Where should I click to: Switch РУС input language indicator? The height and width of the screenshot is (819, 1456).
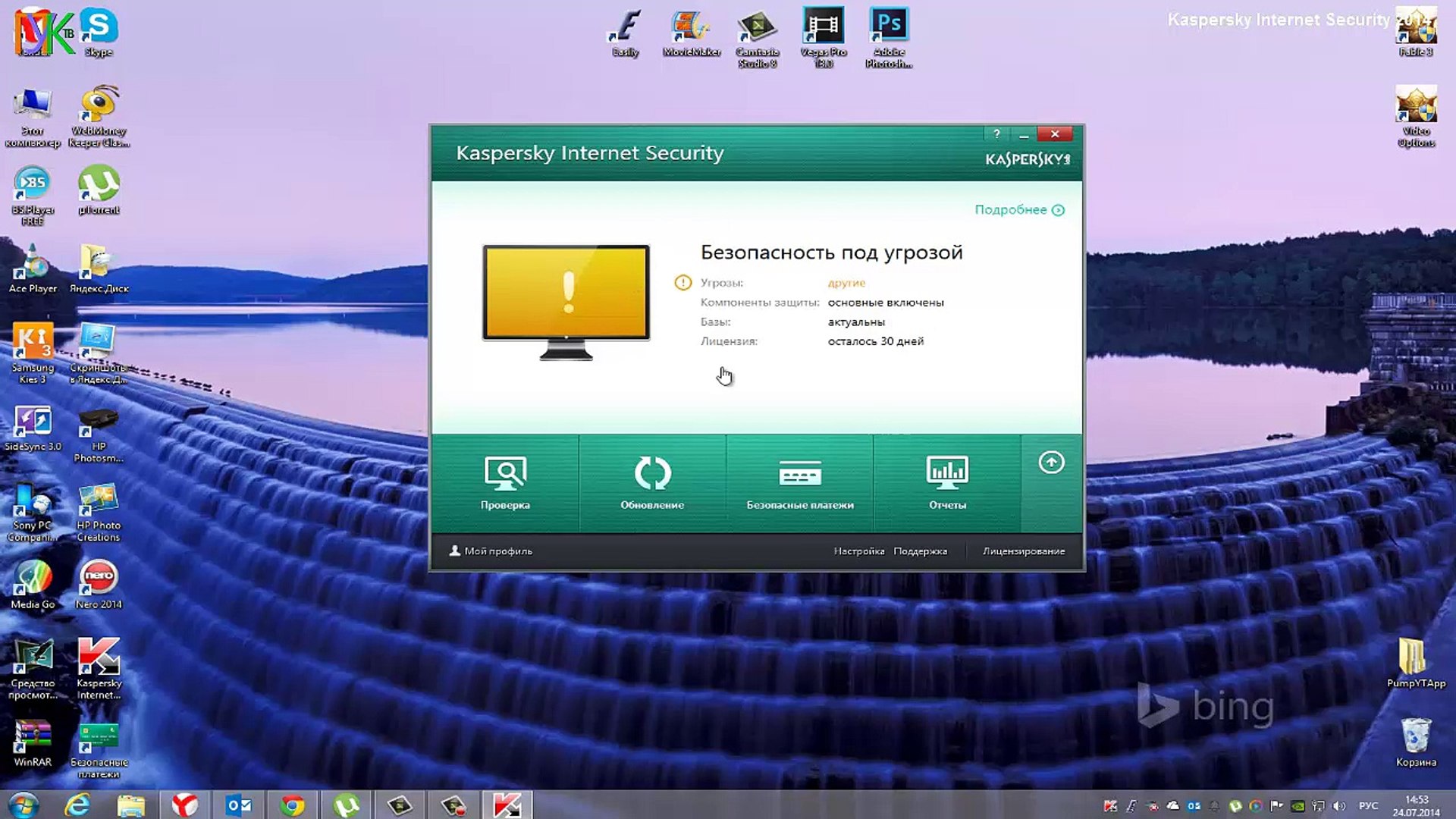pos(1369,805)
